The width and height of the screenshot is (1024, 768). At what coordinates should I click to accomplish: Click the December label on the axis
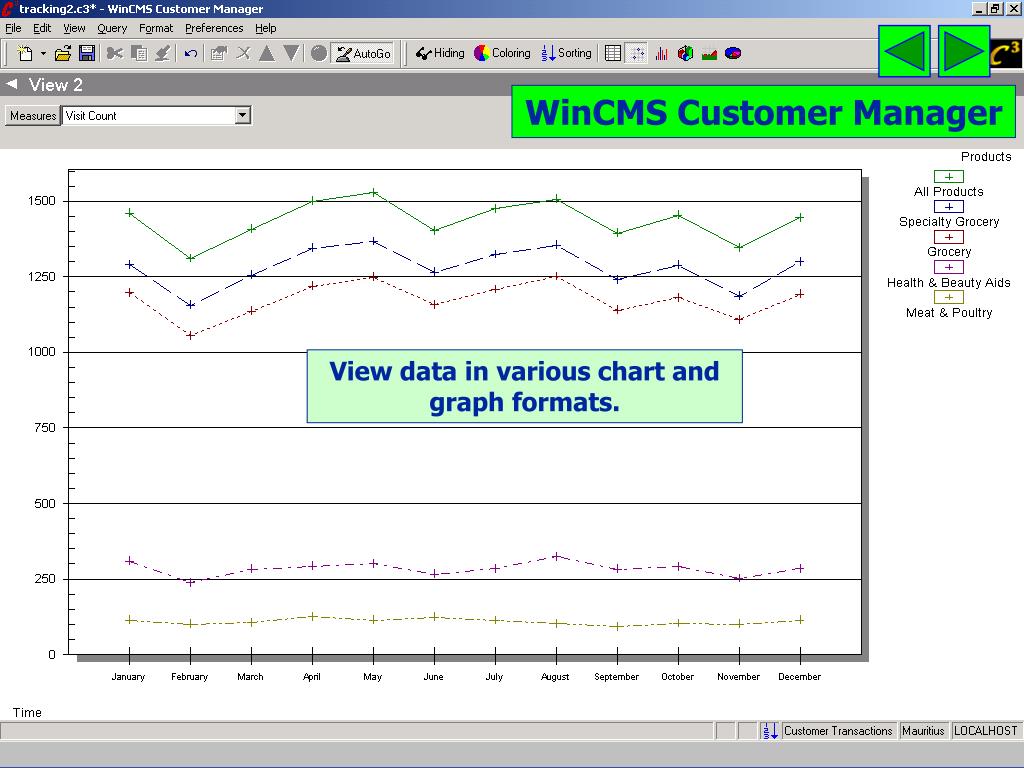tap(799, 677)
